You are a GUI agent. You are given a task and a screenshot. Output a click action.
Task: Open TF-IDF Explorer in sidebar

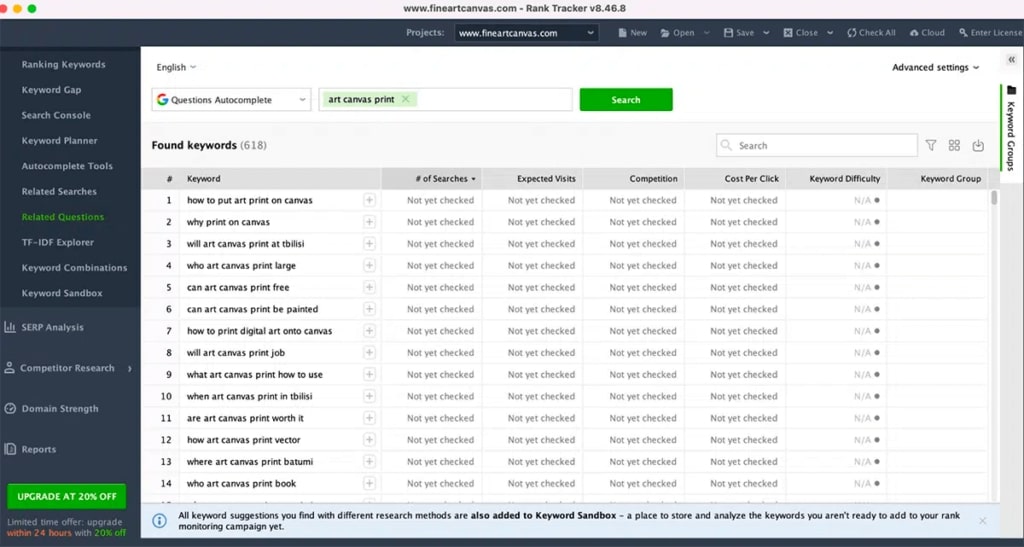tap(57, 243)
